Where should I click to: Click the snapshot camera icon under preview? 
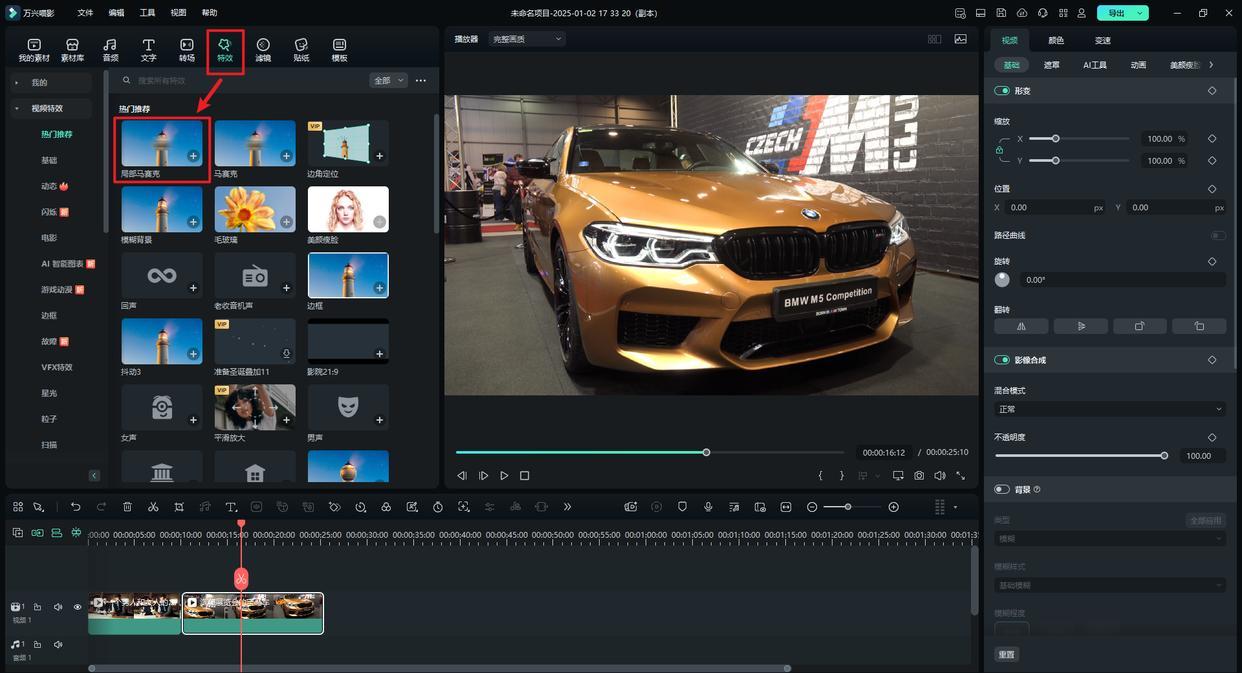pos(919,476)
